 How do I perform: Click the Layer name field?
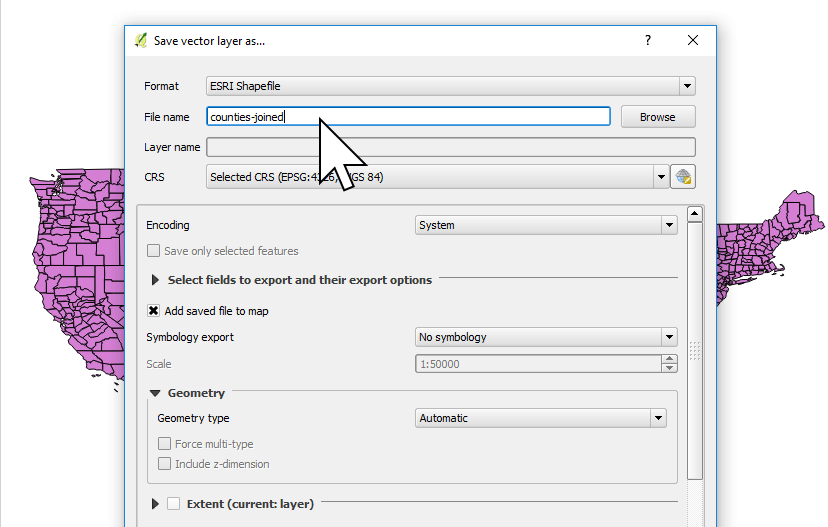(450, 147)
